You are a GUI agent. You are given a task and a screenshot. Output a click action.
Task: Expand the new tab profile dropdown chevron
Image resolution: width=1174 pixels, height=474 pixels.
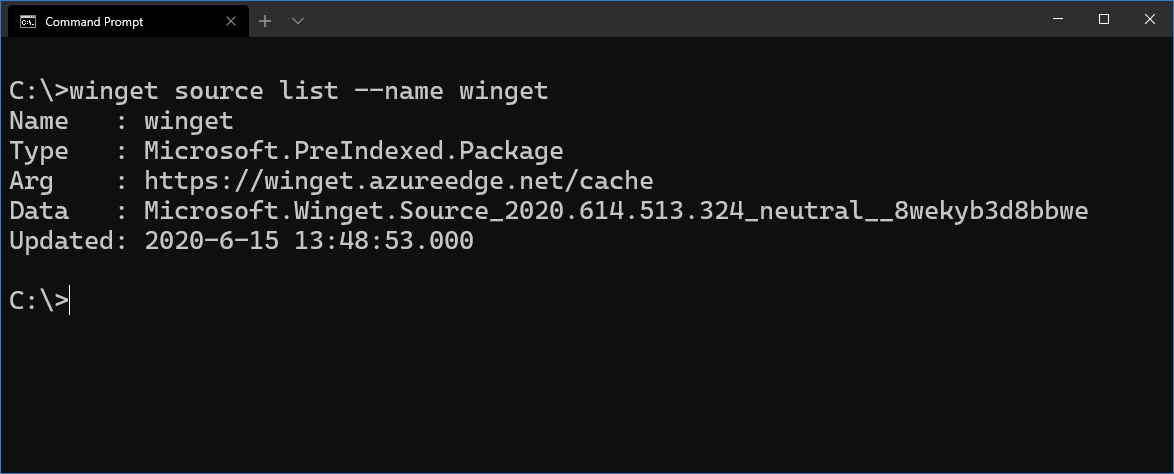tap(297, 21)
